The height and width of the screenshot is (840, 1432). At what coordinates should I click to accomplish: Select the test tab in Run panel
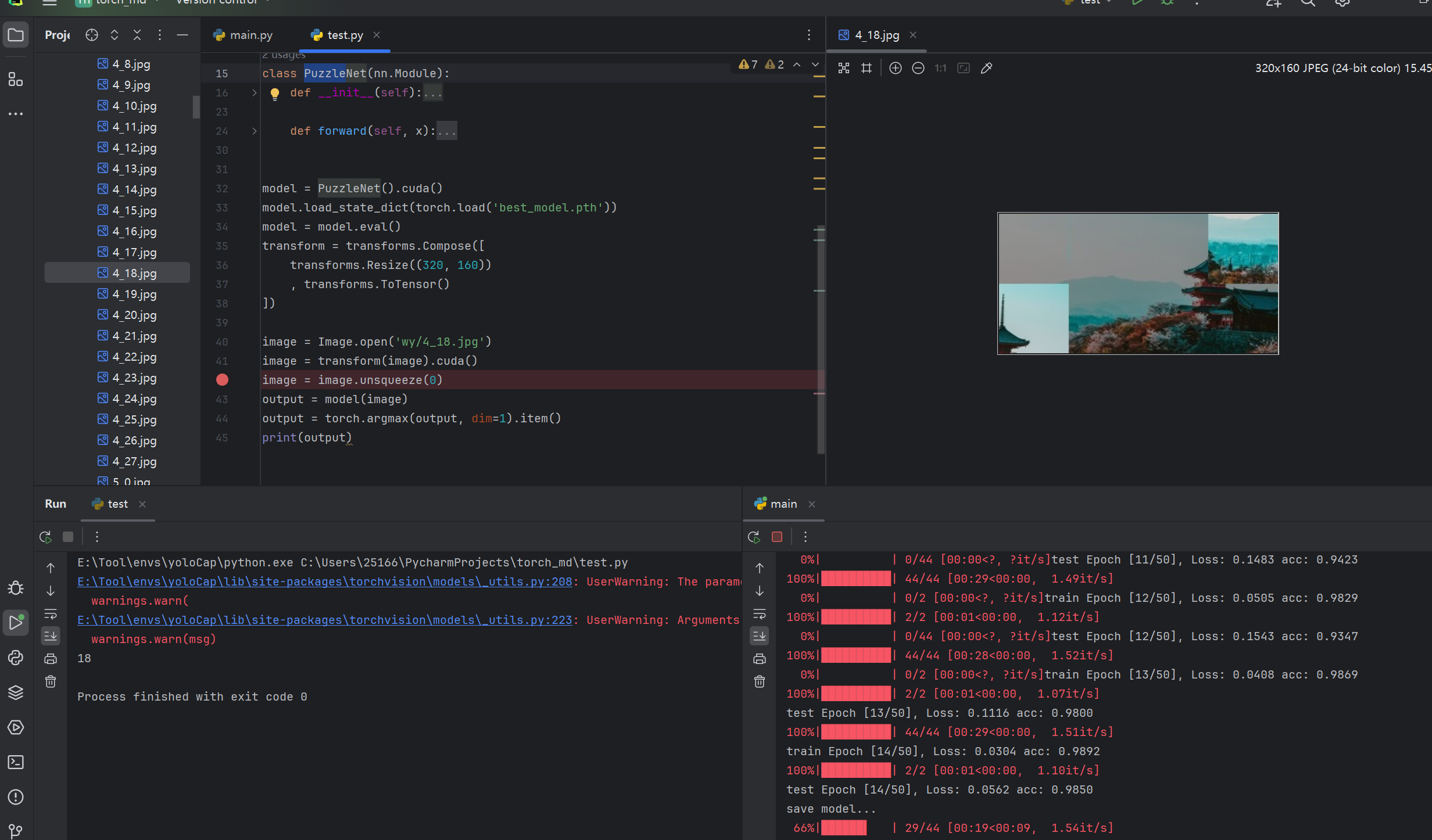110,504
